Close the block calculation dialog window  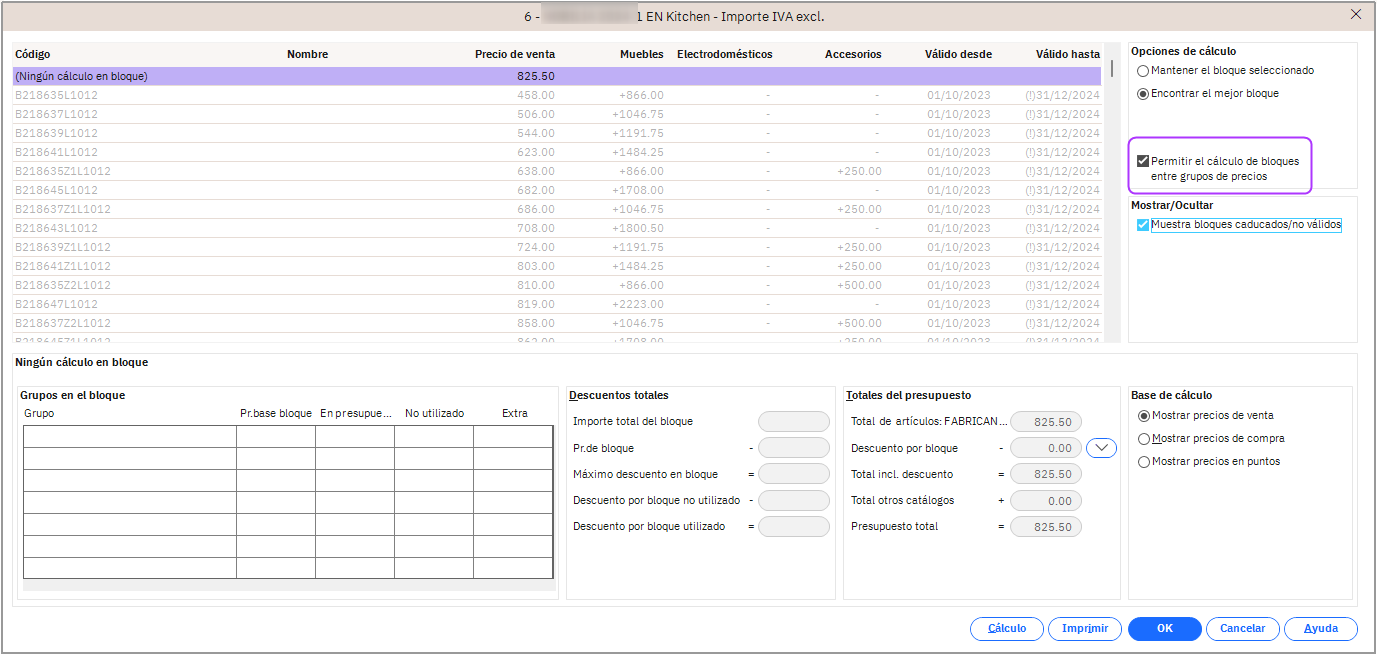coord(1355,14)
